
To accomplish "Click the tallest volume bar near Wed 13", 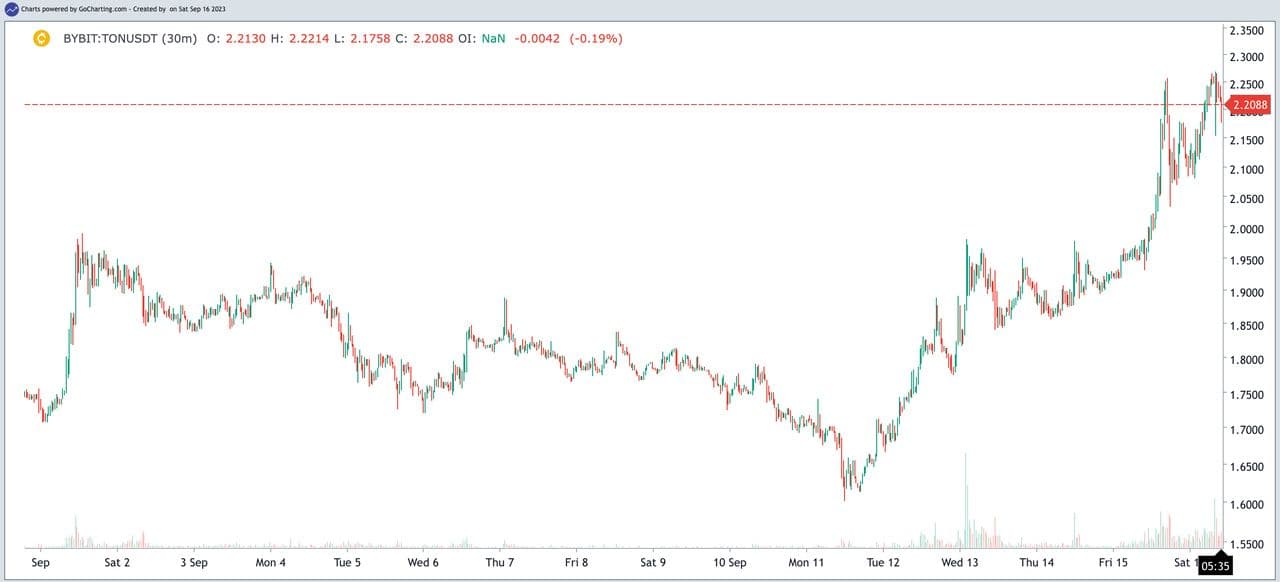I will click(966, 500).
